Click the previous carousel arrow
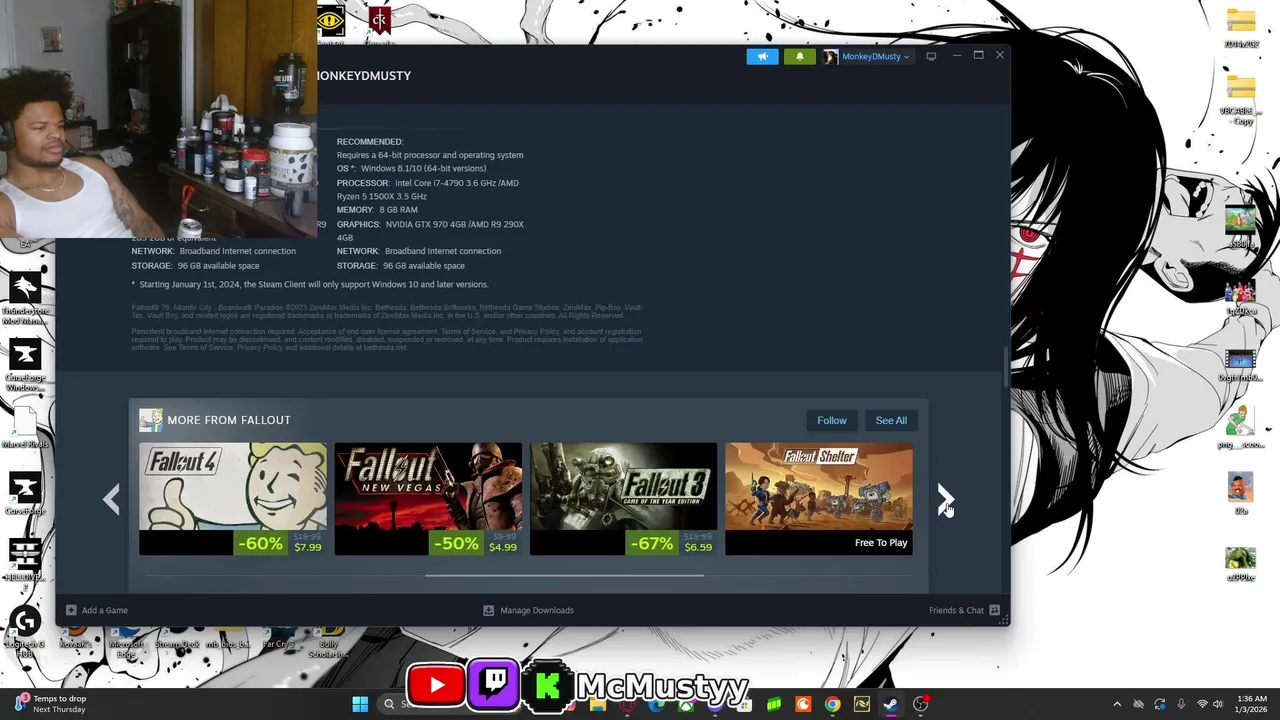The height and width of the screenshot is (720, 1280). (111, 498)
